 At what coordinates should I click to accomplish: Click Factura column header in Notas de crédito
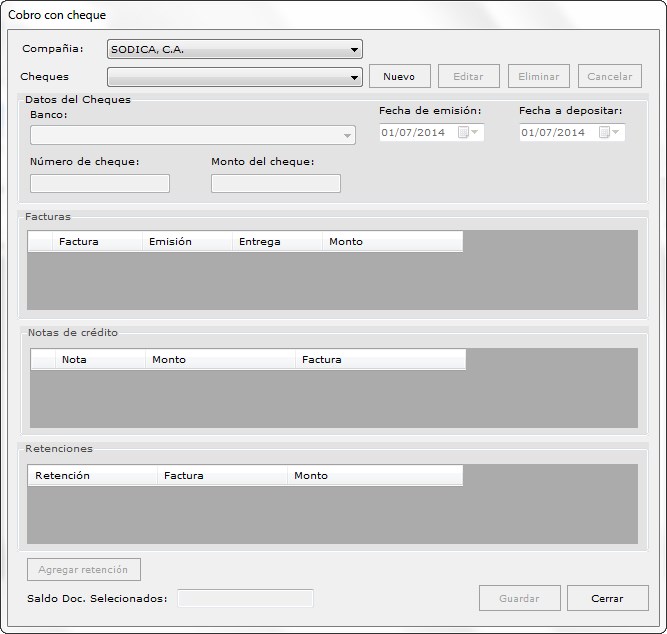[x=381, y=360]
